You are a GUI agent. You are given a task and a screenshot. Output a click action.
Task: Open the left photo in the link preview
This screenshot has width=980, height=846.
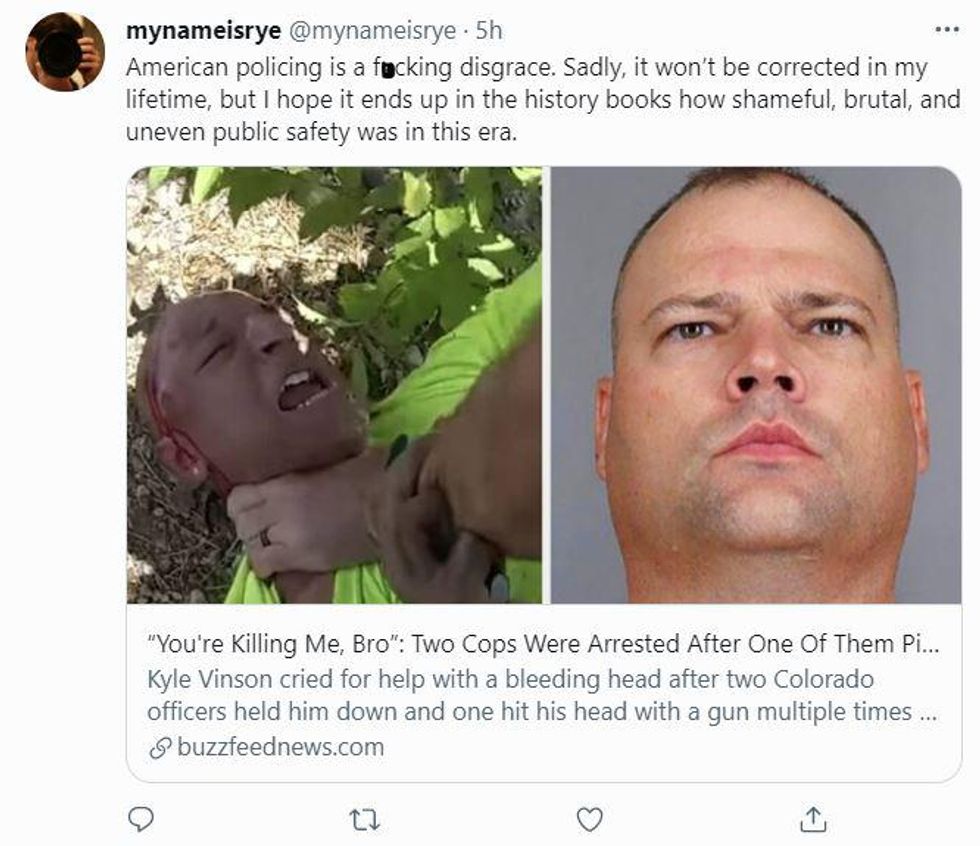point(334,385)
